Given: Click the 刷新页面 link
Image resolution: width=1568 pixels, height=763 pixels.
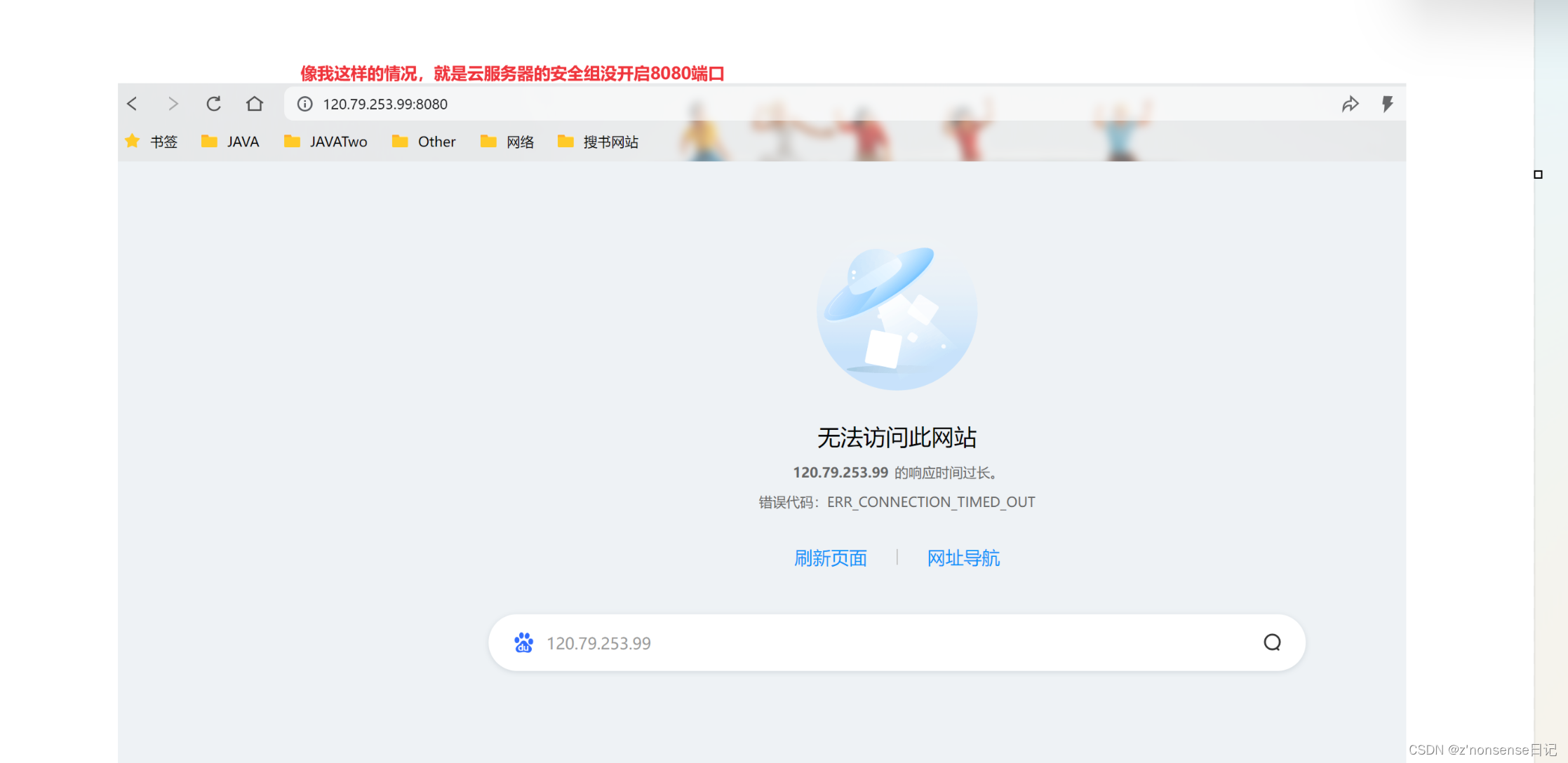Looking at the screenshot, I should [x=830, y=558].
